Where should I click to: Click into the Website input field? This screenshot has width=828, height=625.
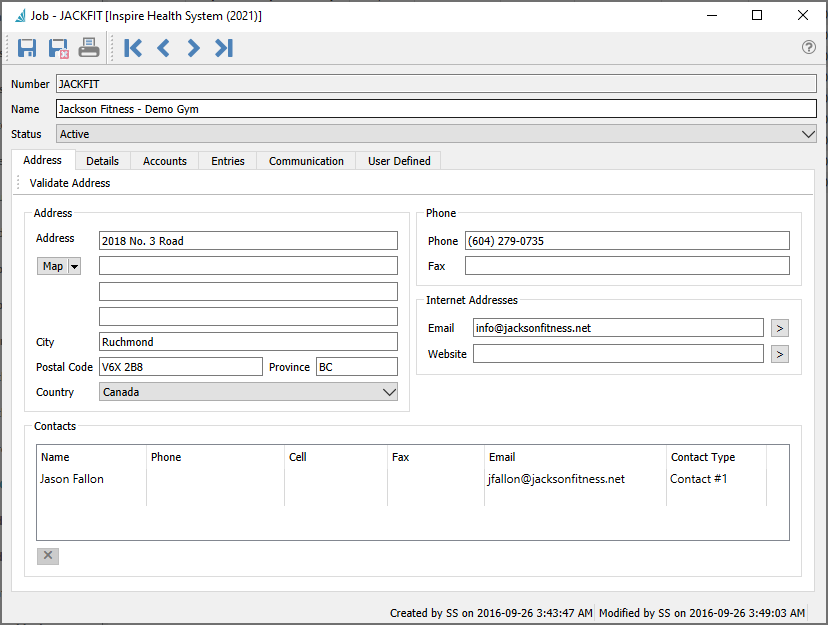[618, 354]
